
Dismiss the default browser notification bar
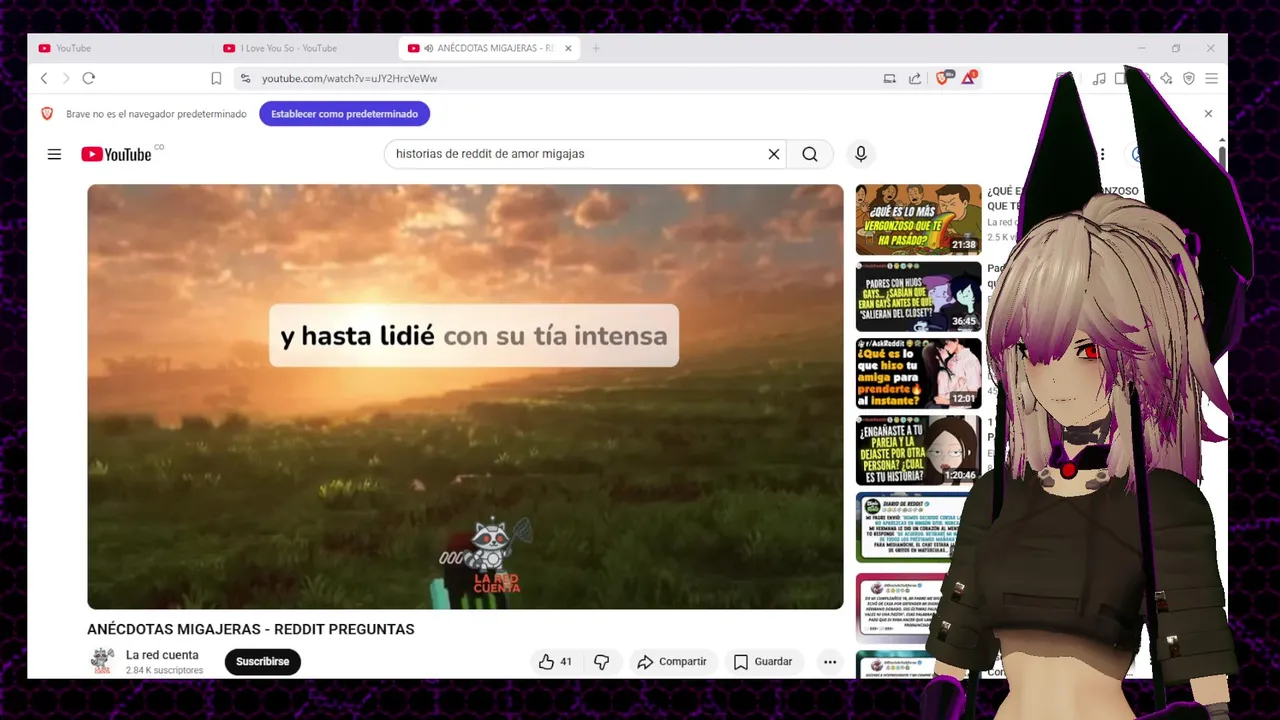pos(1208,114)
